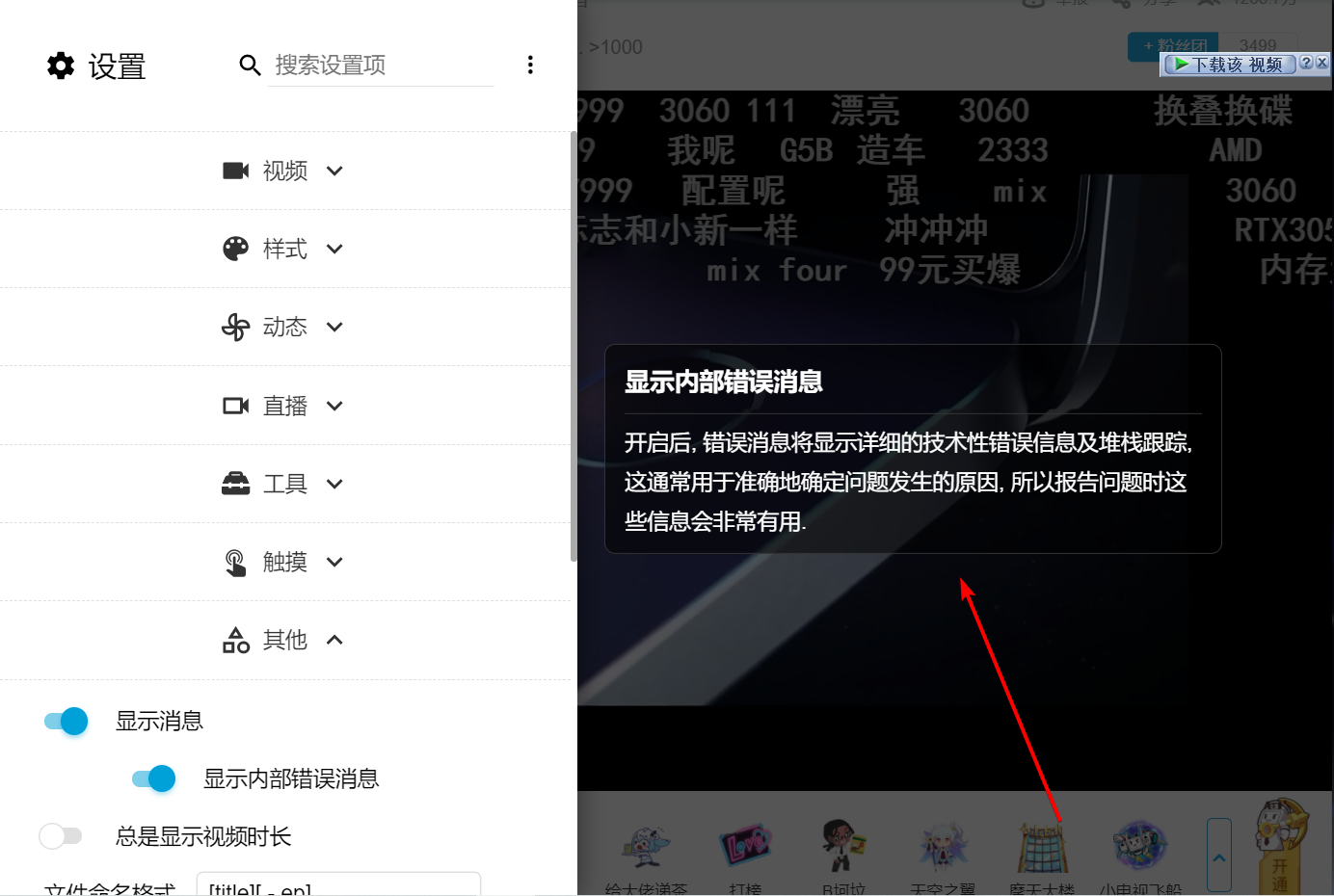
Task: Click the search magnifier icon
Action: (x=250, y=65)
